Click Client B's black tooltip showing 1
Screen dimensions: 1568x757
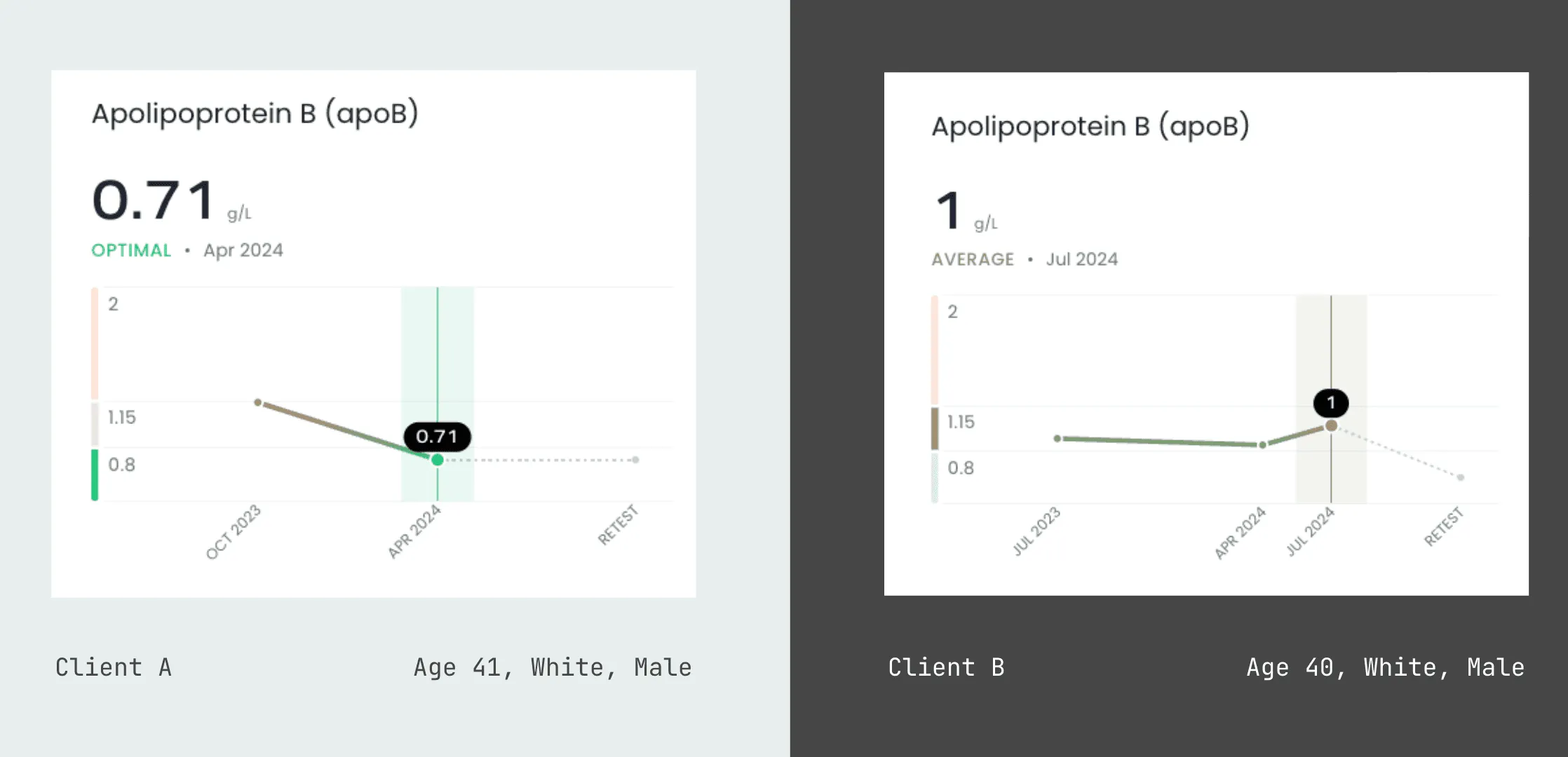click(1330, 403)
